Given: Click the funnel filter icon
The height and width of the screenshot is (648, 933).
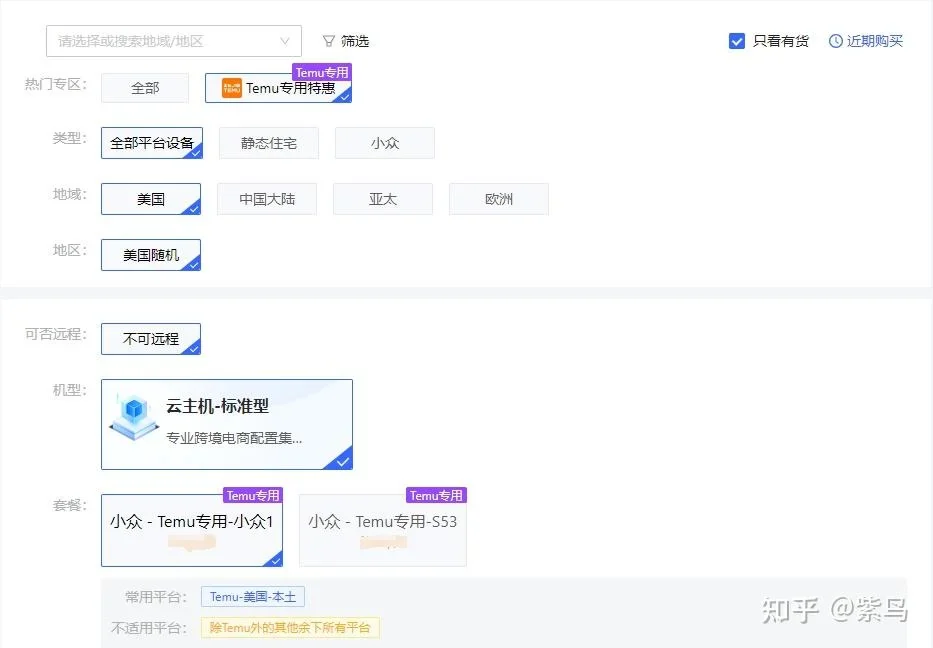Looking at the screenshot, I should (328, 41).
